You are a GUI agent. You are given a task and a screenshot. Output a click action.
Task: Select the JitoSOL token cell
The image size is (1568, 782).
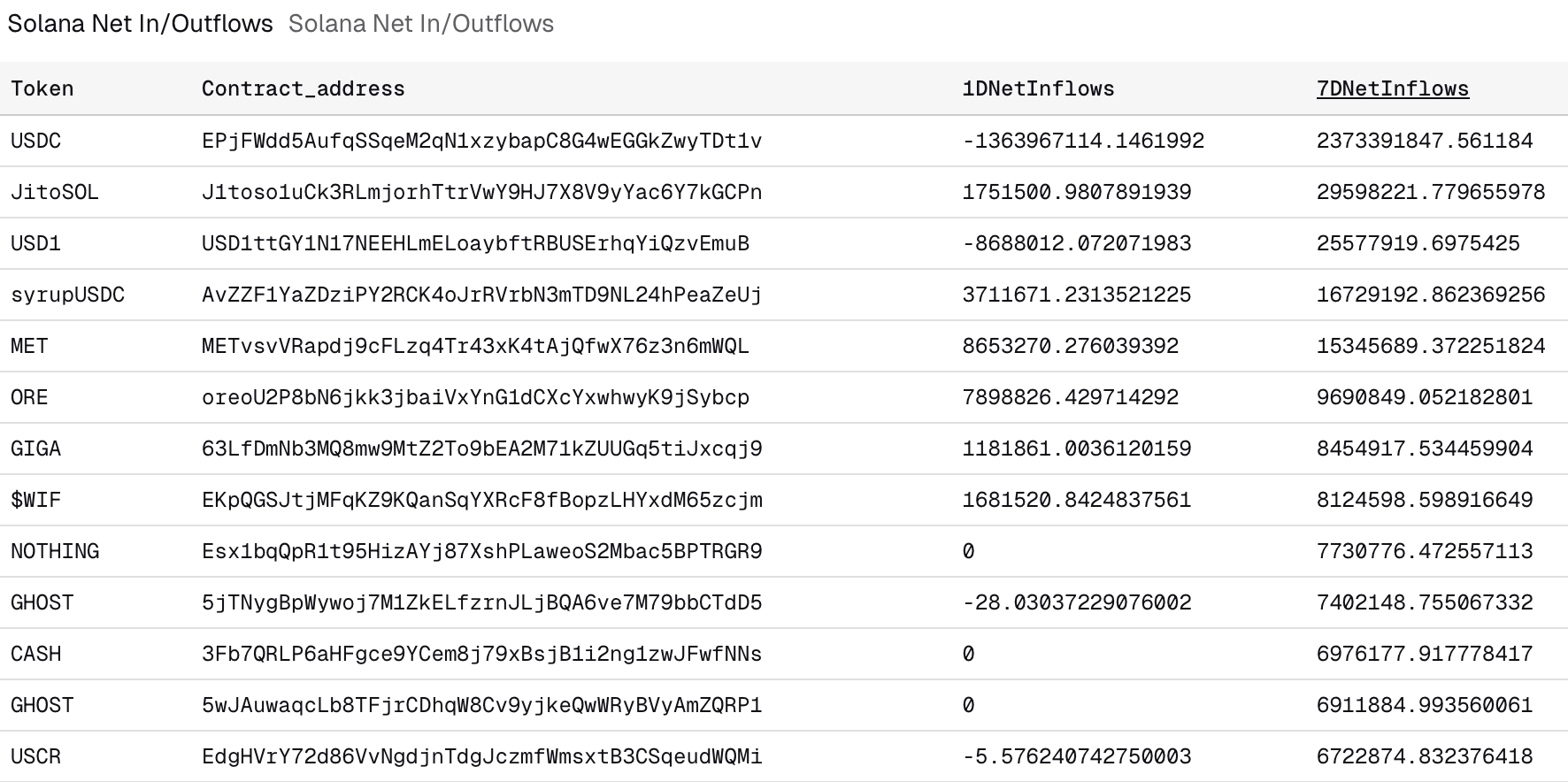[x=54, y=192]
